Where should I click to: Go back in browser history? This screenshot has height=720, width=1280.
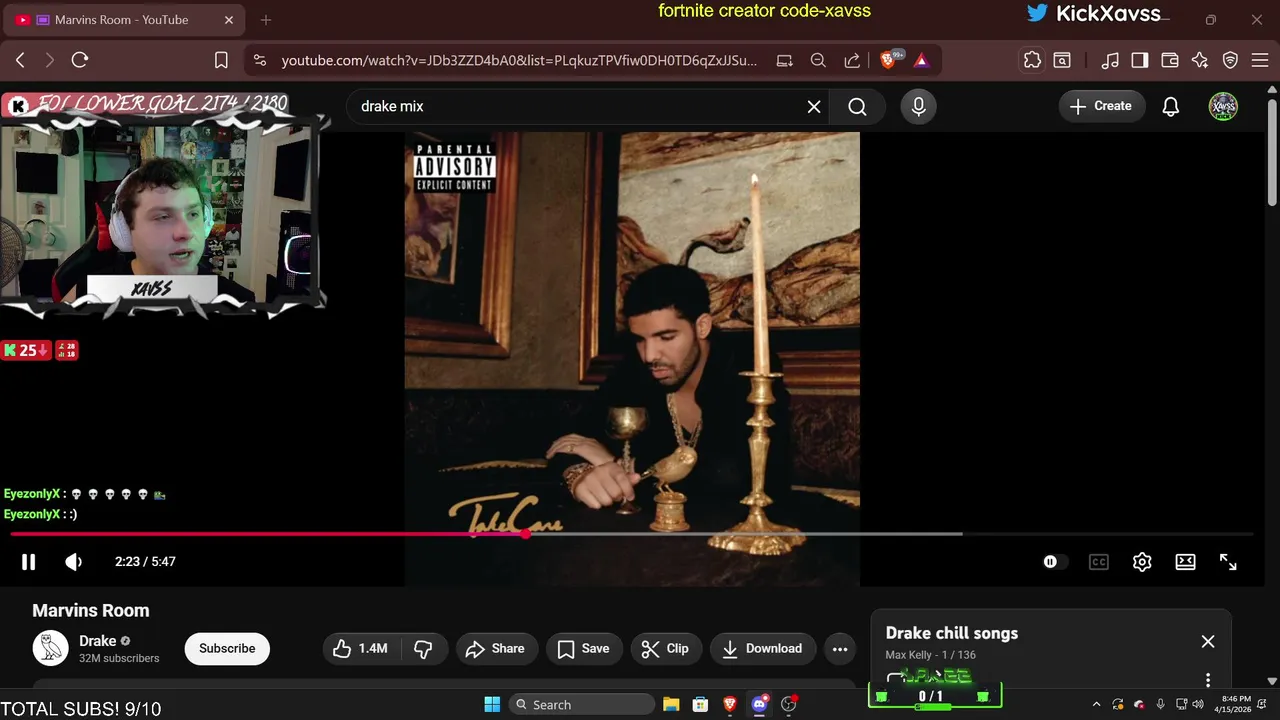(20, 60)
